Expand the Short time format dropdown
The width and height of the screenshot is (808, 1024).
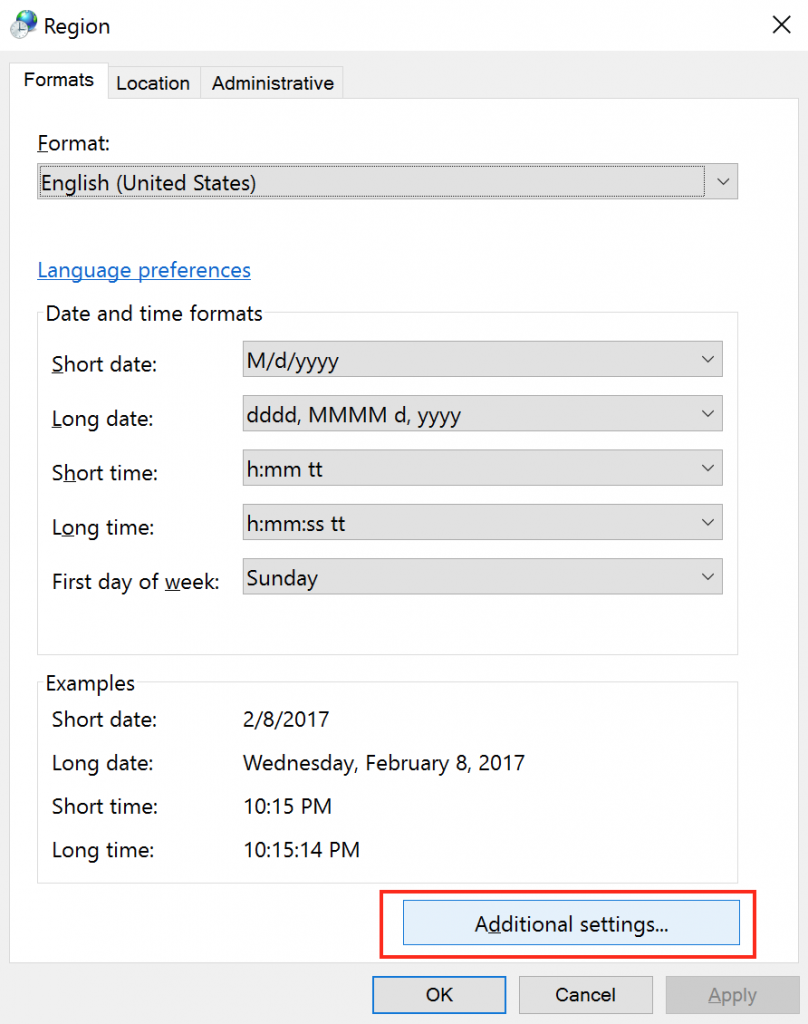[x=483, y=468]
